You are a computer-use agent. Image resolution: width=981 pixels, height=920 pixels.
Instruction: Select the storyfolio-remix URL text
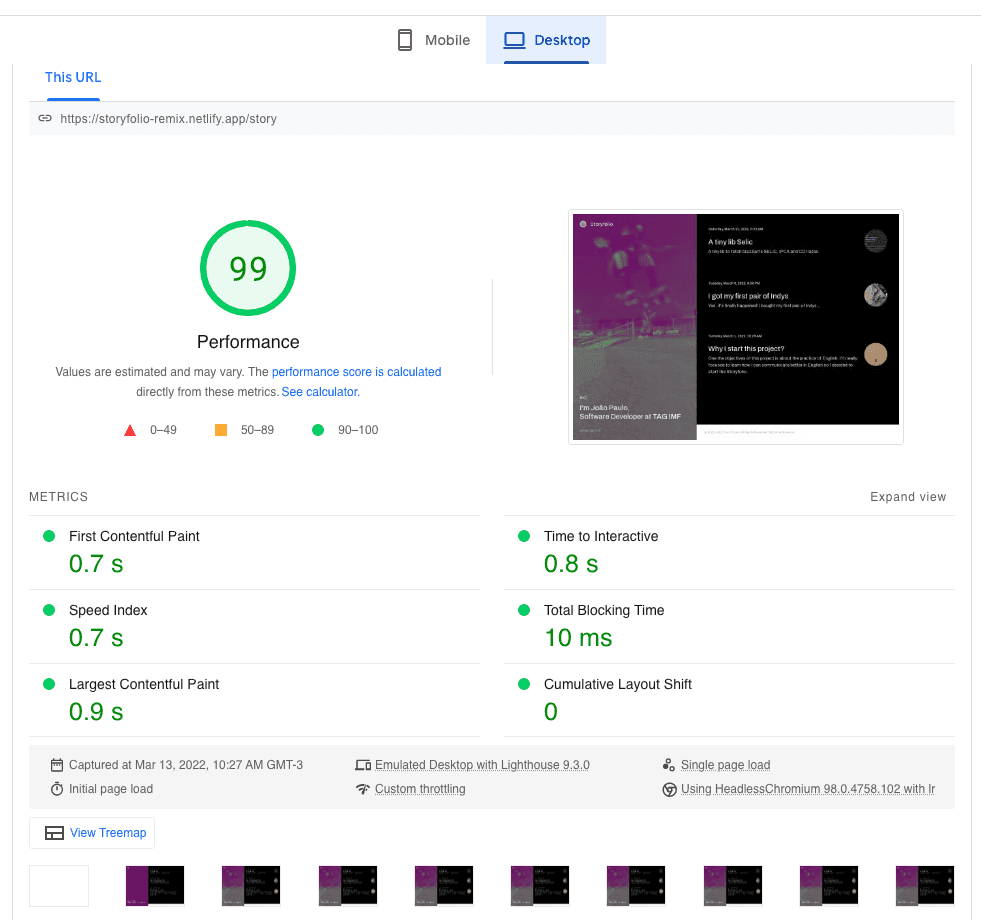coord(168,119)
